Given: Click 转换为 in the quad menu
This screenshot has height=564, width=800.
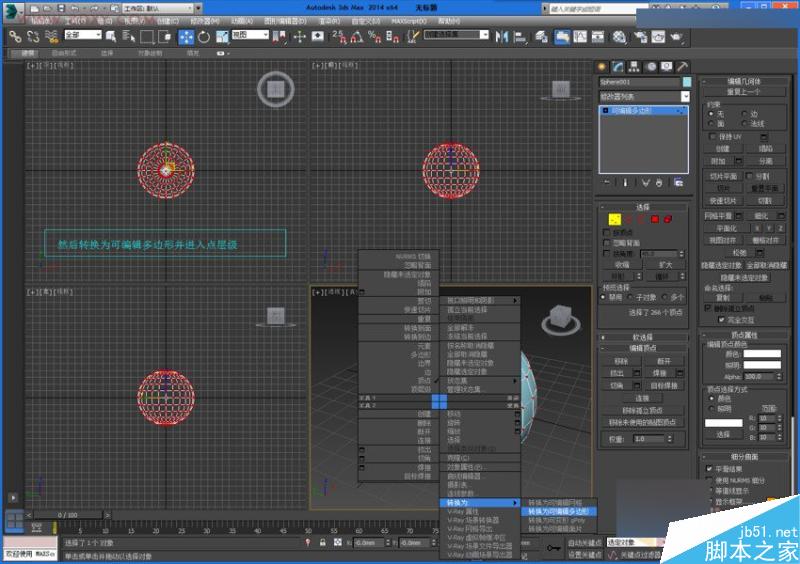Looking at the screenshot, I should click(480, 503).
